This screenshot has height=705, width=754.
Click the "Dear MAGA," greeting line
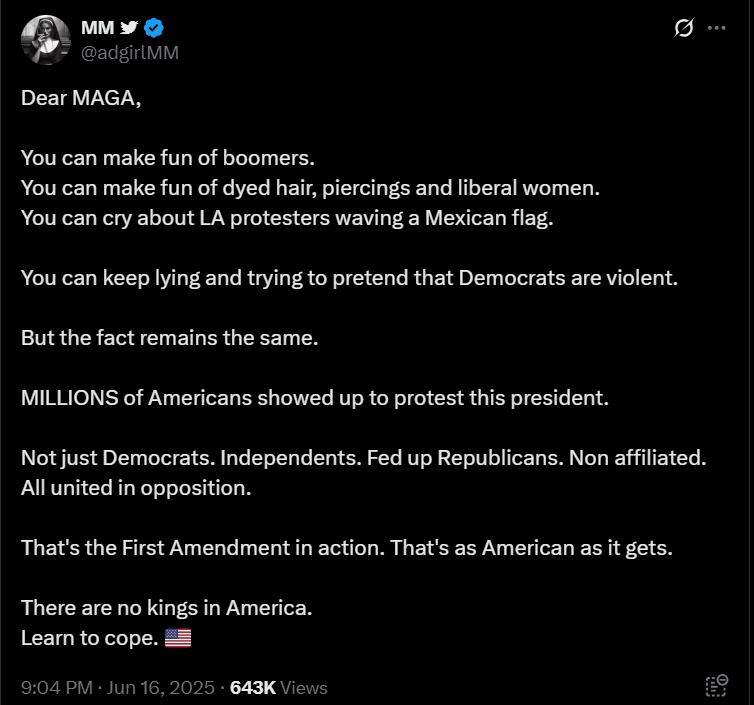click(x=81, y=98)
